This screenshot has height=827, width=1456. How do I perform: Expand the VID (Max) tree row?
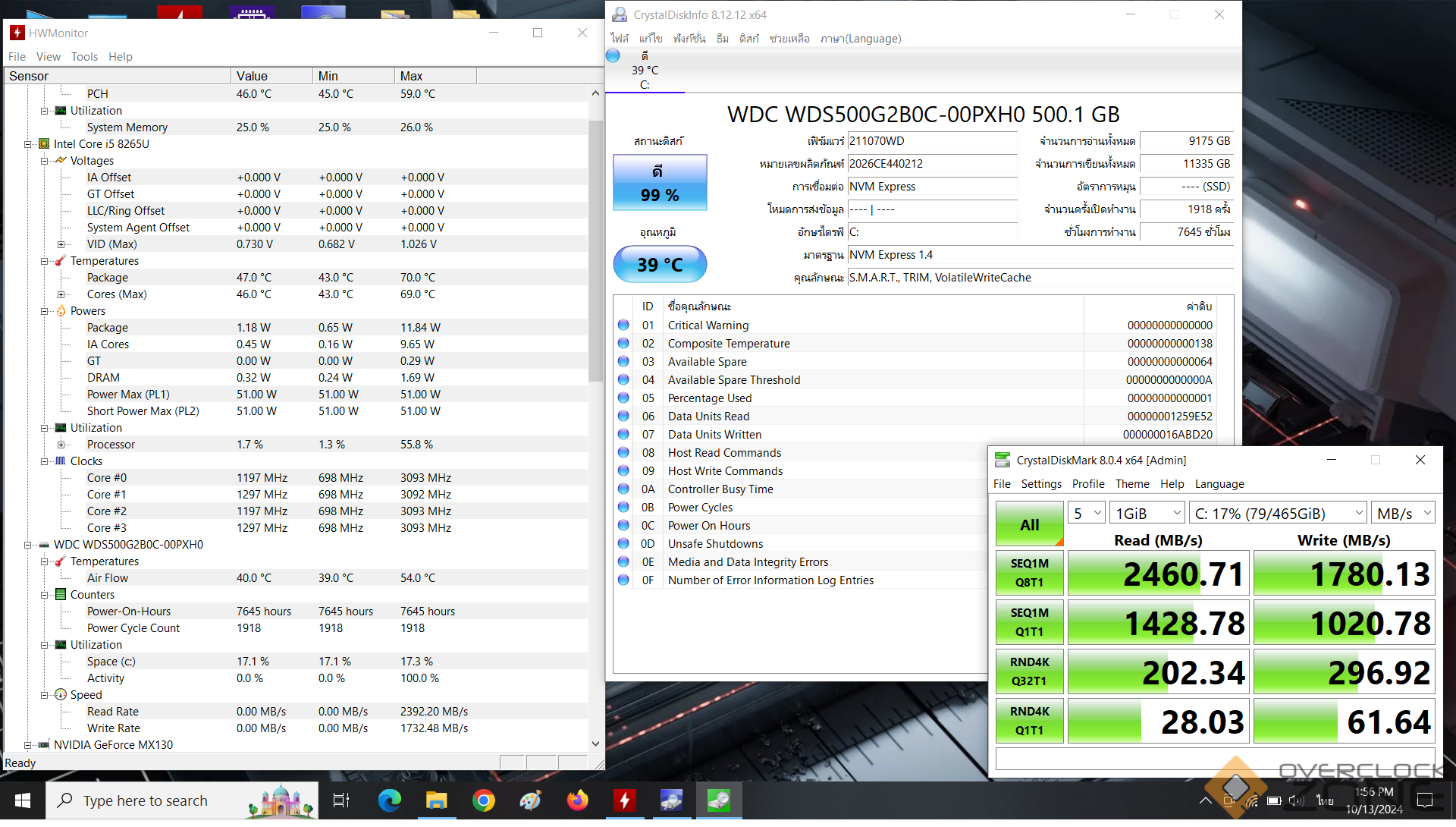[61, 244]
